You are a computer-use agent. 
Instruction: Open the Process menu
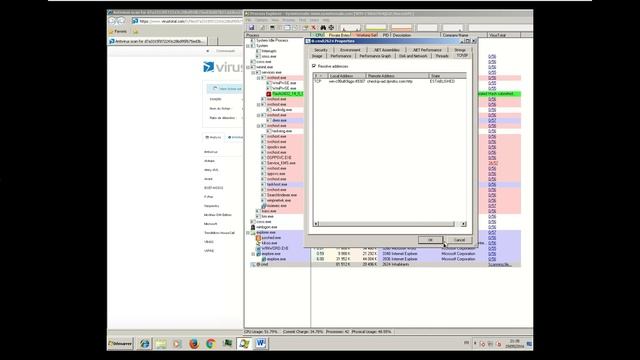coord(289,20)
